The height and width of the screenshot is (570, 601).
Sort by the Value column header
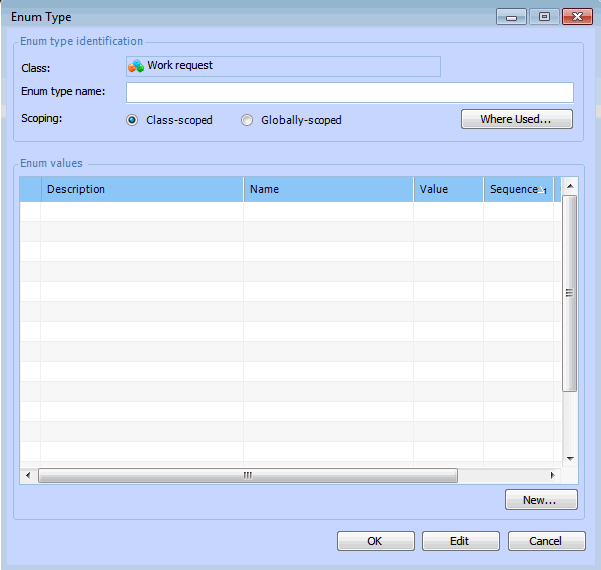(447, 189)
